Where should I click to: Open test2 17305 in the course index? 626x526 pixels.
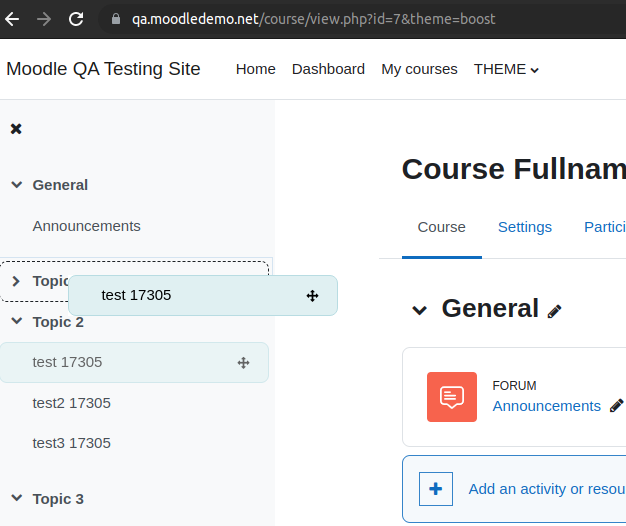71,403
